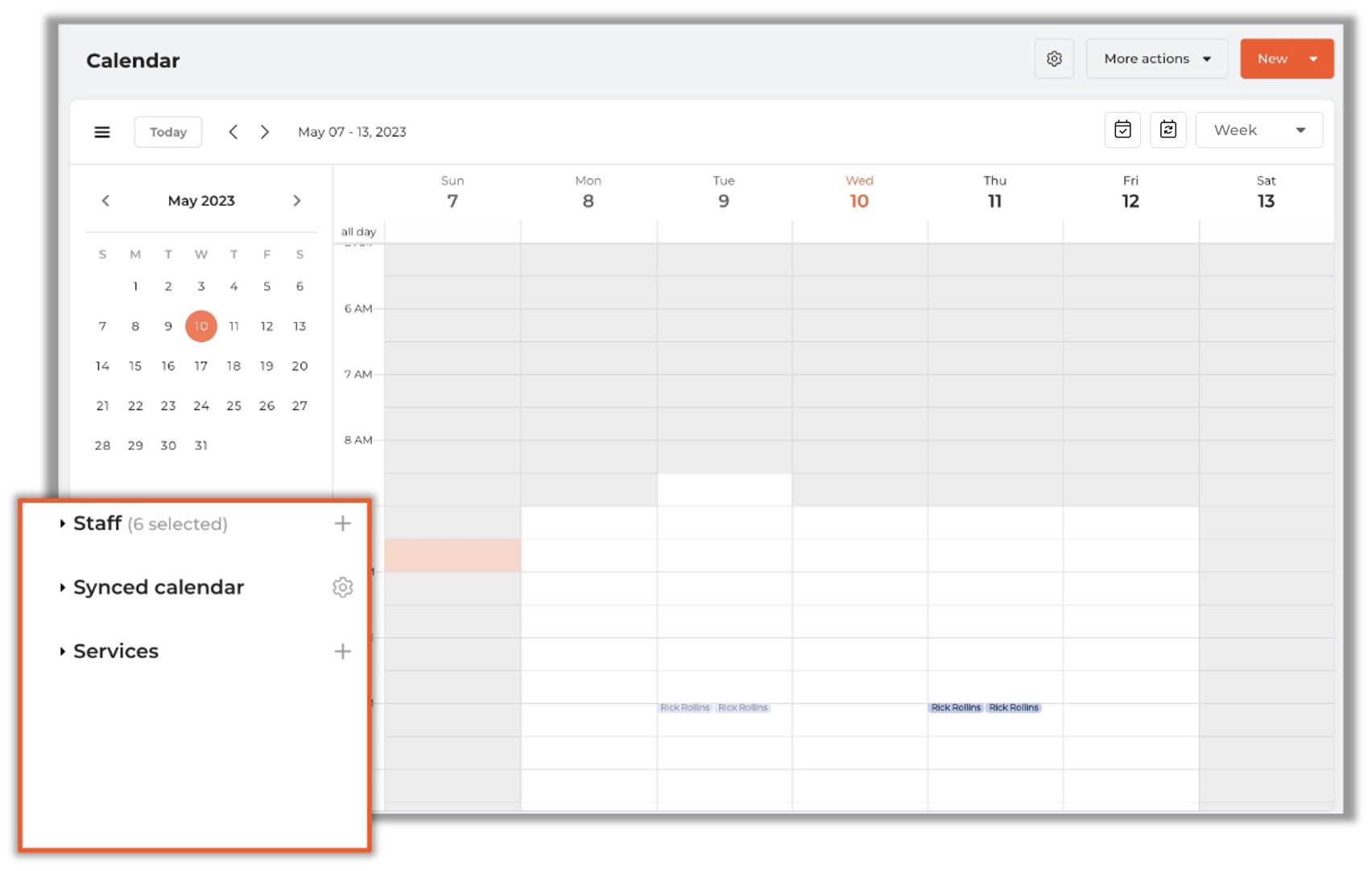The width and height of the screenshot is (1372, 871).
Task: Go to next week arrow
Action: pos(265,132)
